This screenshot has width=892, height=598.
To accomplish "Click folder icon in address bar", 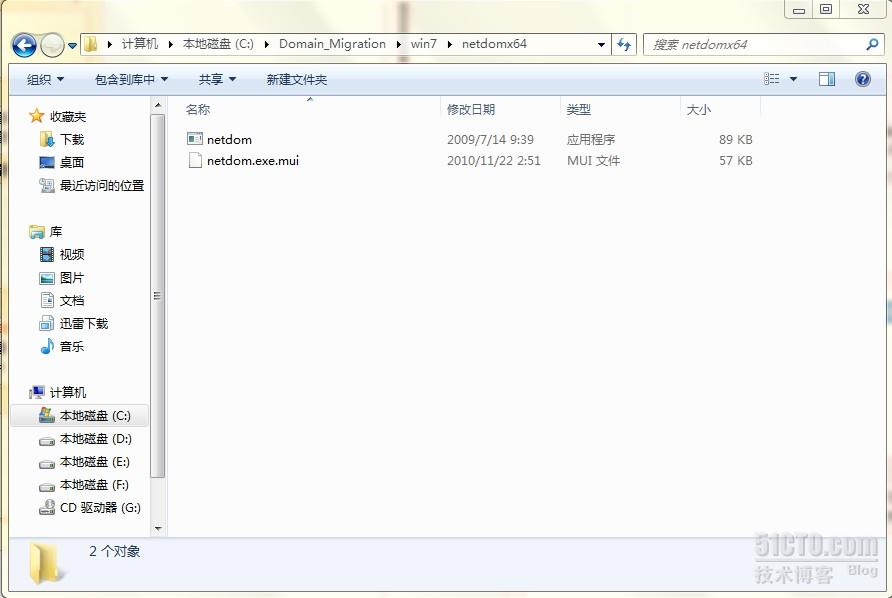I will click(x=90, y=44).
